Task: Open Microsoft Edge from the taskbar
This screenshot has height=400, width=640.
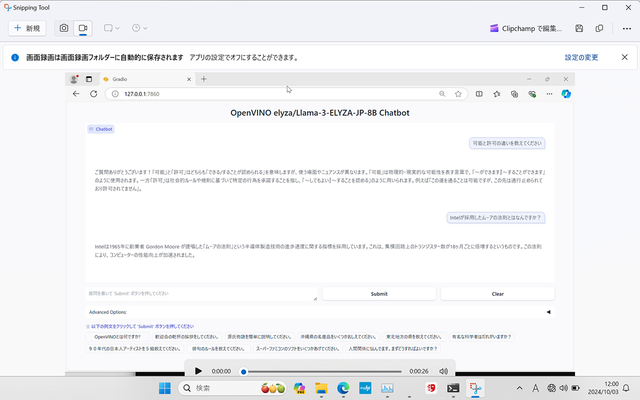Action: (x=343, y=387)
